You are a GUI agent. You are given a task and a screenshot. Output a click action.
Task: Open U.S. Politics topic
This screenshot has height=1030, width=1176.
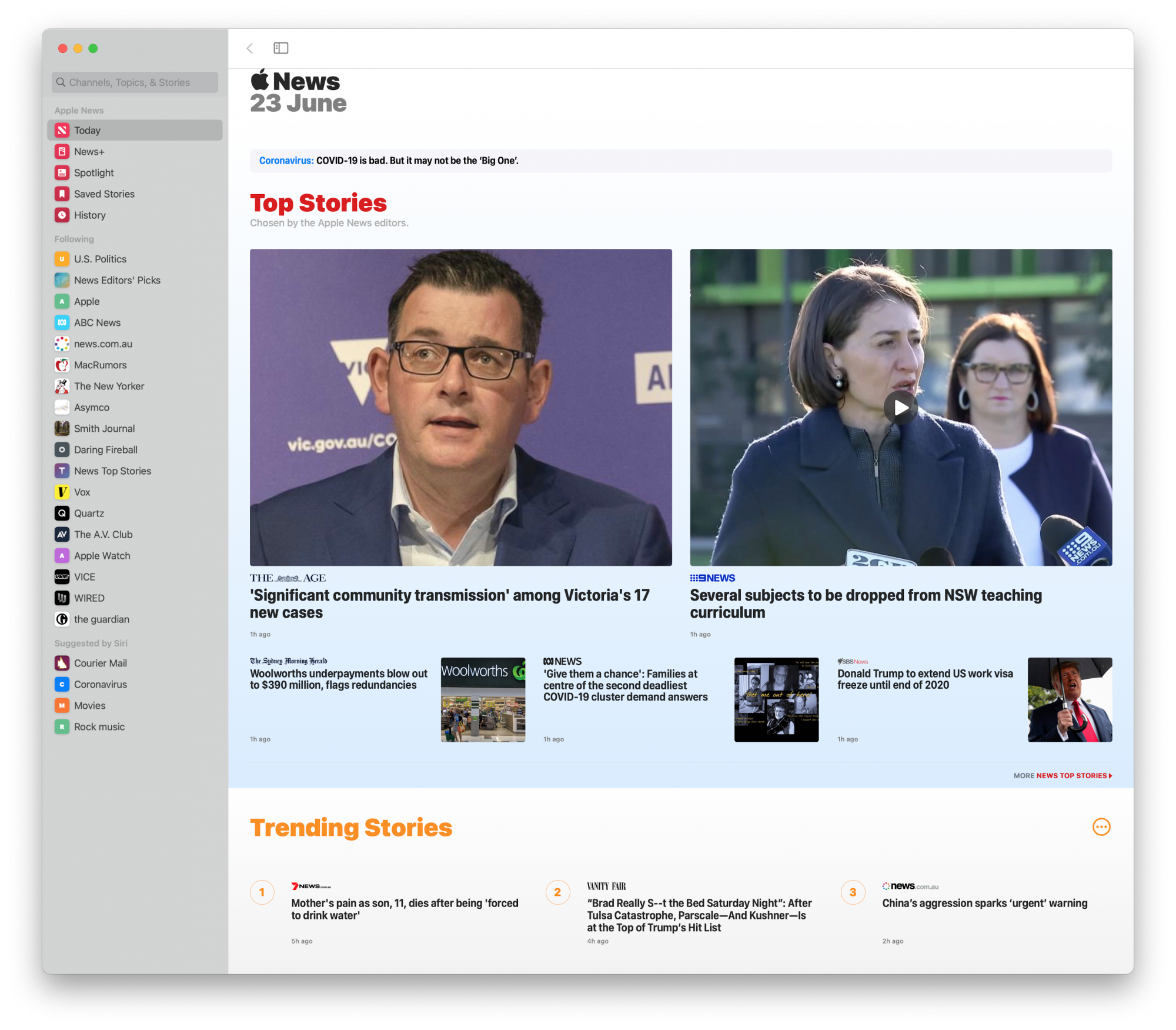pos(100,259)
